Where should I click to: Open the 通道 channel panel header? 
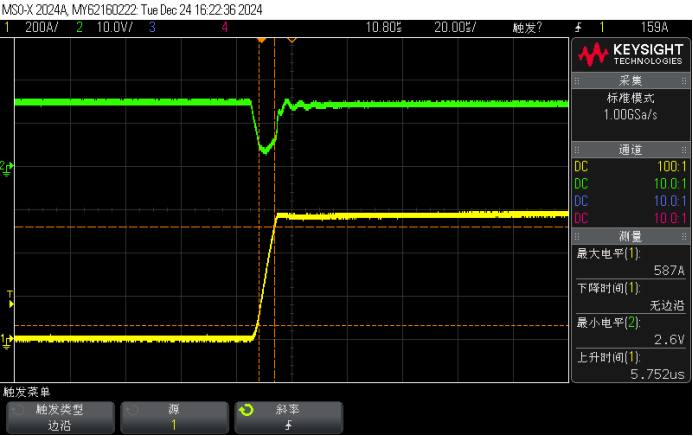coord(629,149)
